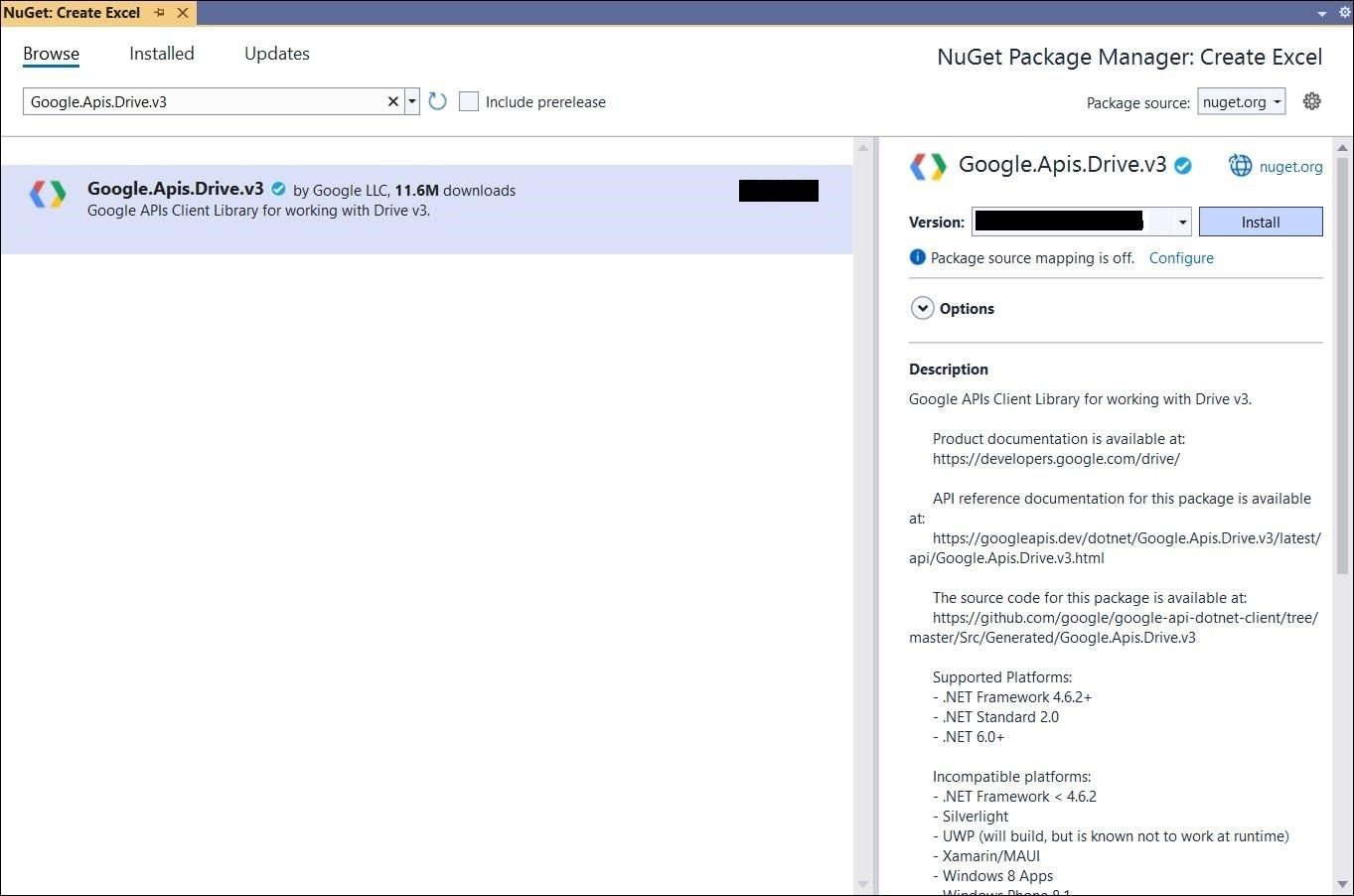Open the search history dropdown arrow
Screen dimensions: 1354x896
coord(412,101)
